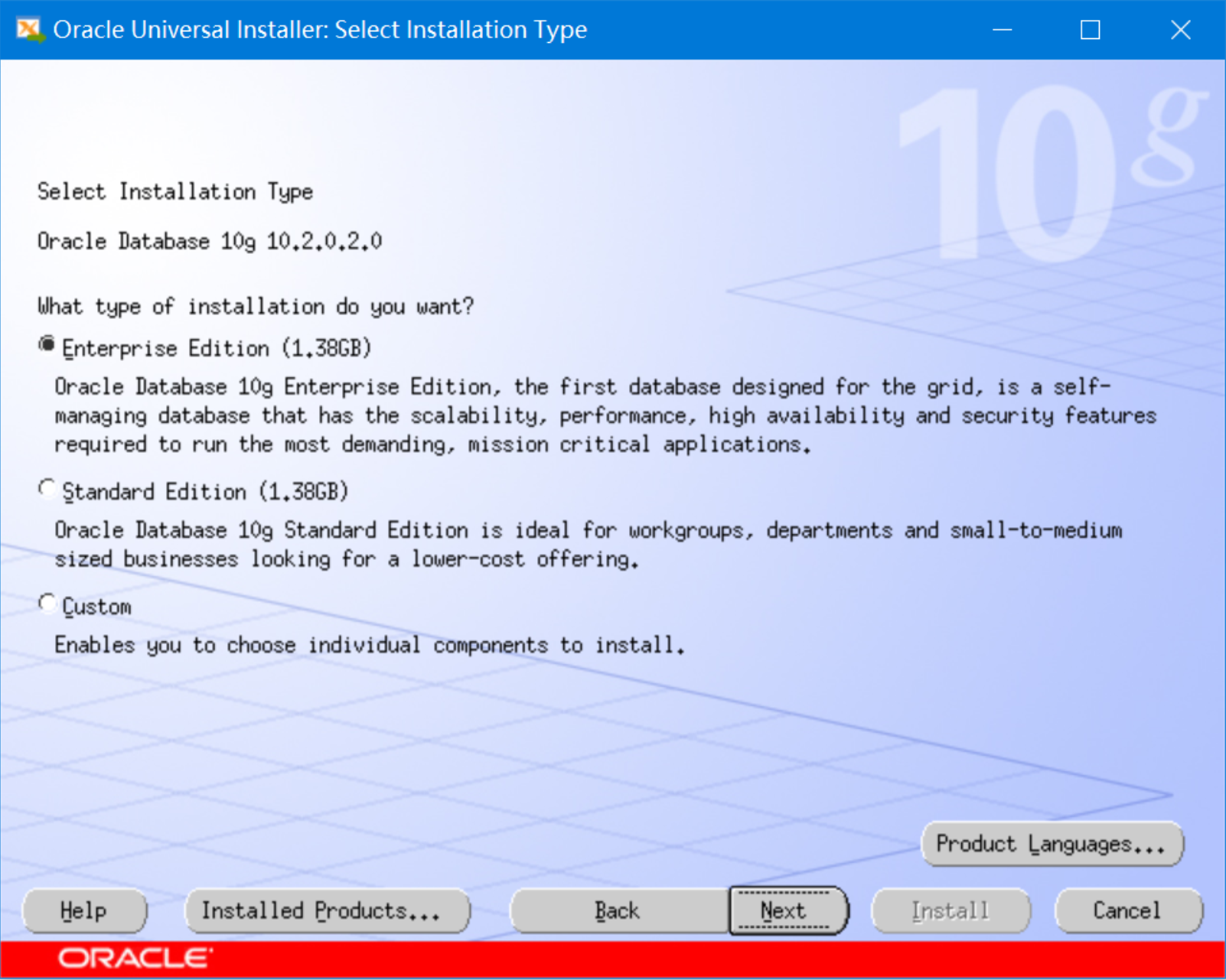
Task: Click 'What type of installation do you want?'
Action: (256, 307)
